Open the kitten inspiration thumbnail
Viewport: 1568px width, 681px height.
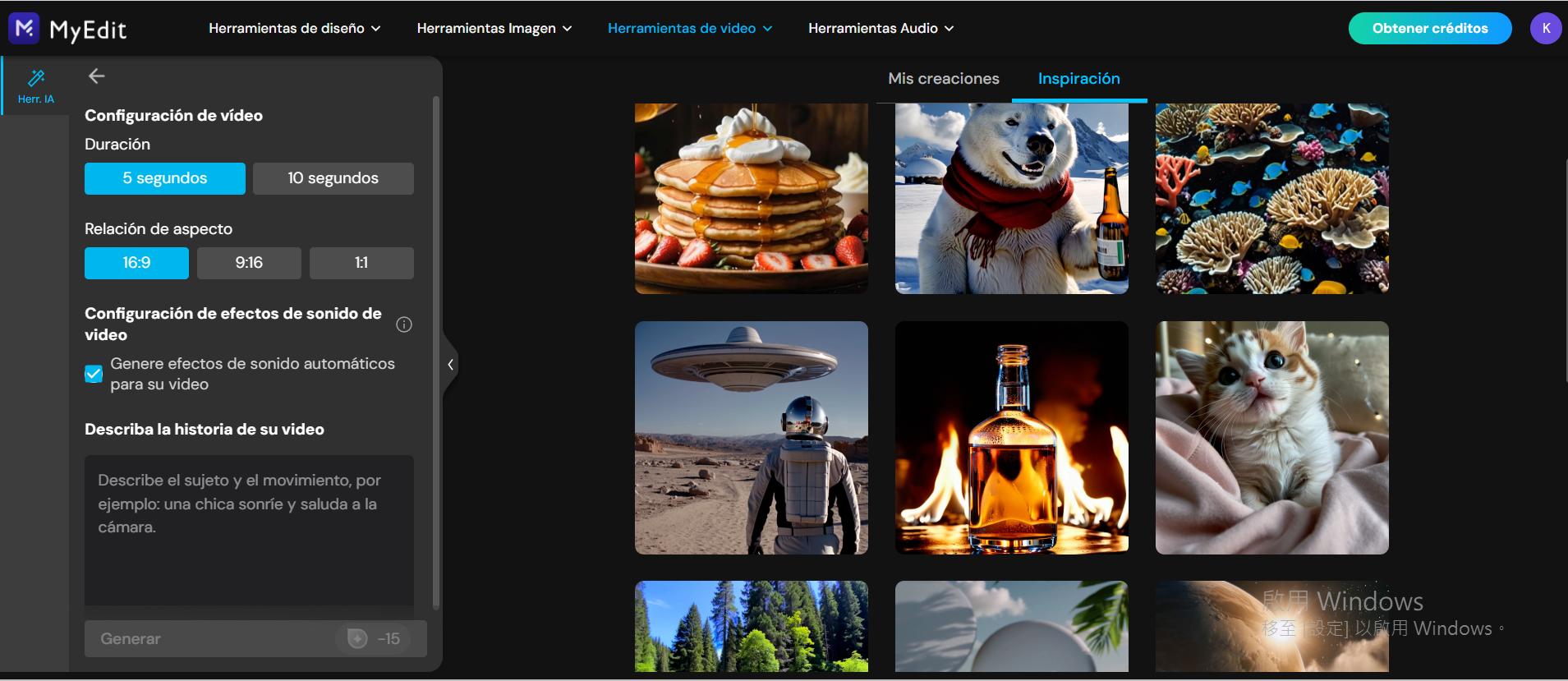(x=1272, y=438)
